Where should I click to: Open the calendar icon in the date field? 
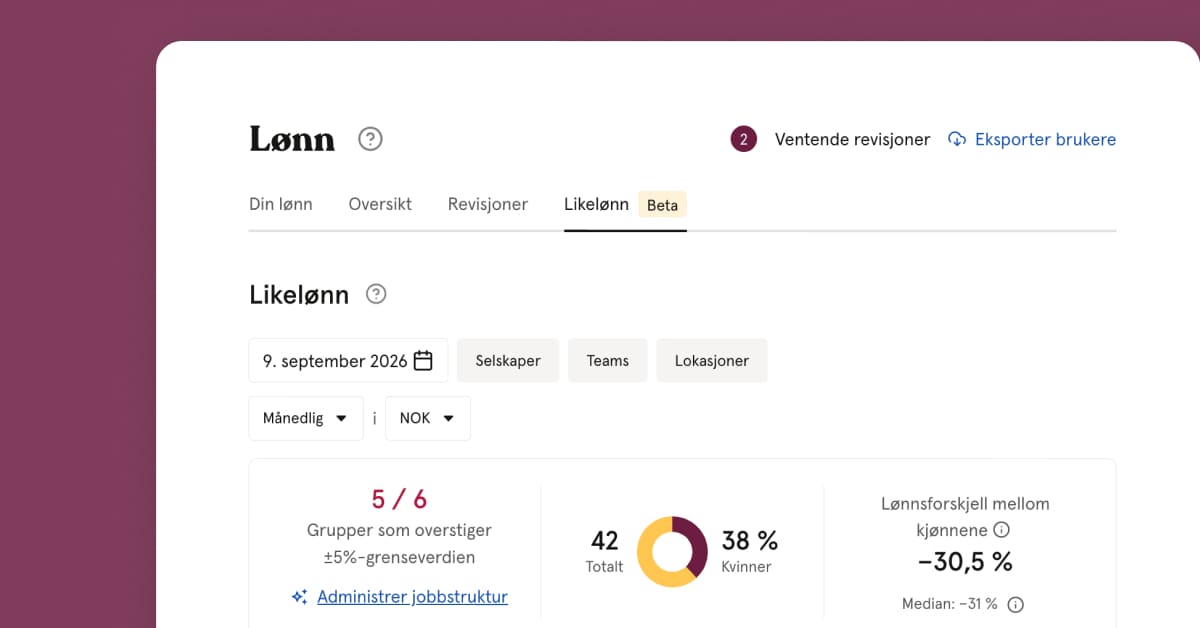423,360
